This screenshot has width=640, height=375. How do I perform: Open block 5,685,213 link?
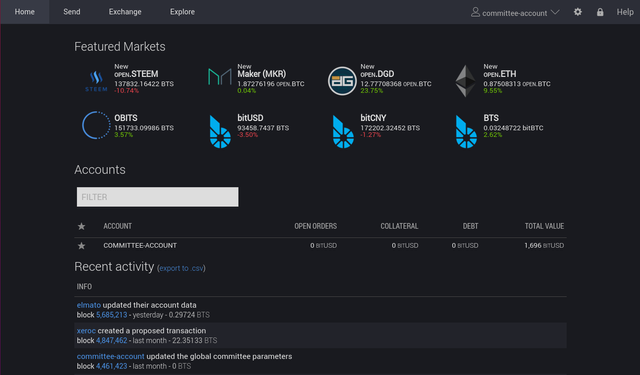pyautogui.click(x=111, y=315)
